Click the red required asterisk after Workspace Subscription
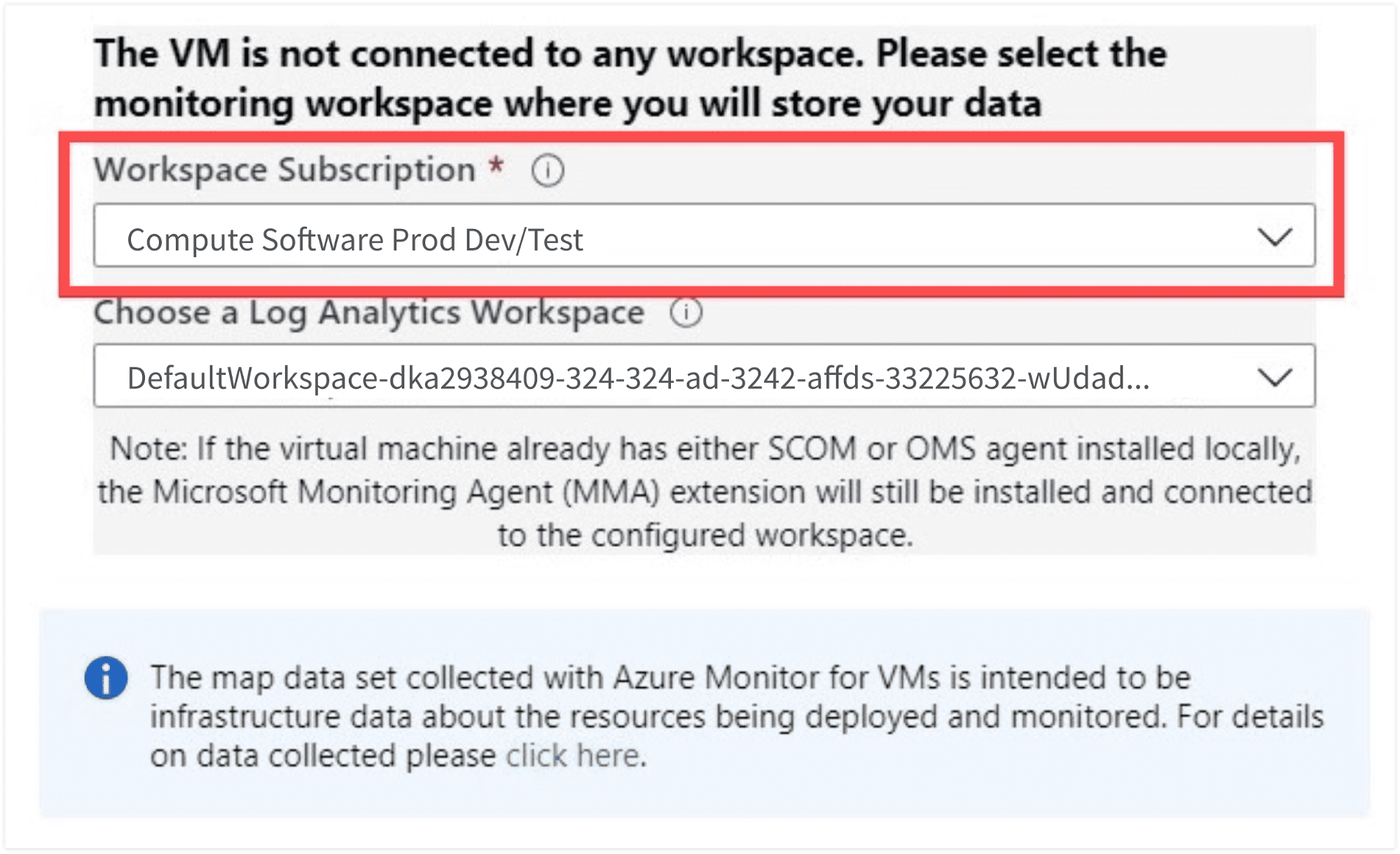Screen dimensions: 1400x854 (x=496, y=167)
